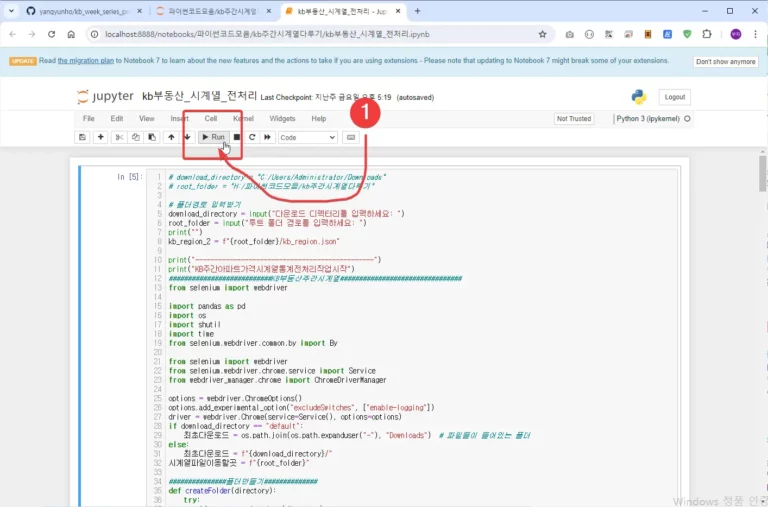Copy selected cells icon in toolbar
Image resolution: width=768 pixels, height=507 pixels.
(x=136, y=138)
